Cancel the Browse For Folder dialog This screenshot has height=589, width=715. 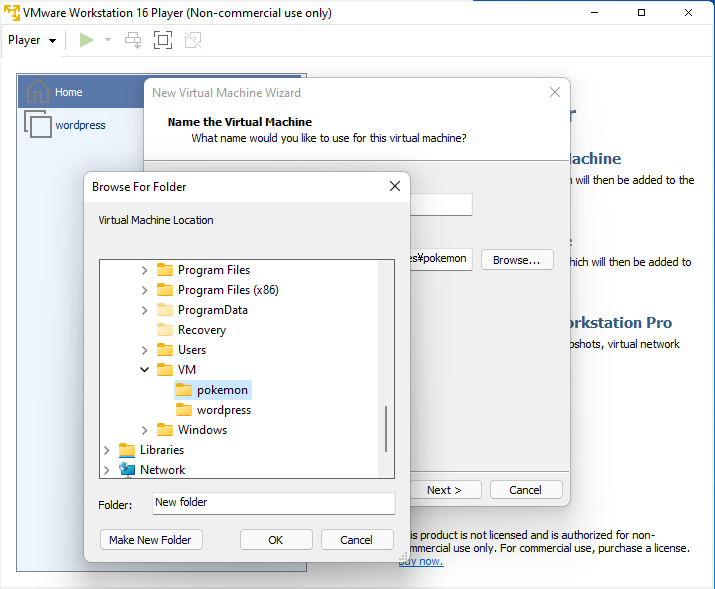(357, 540)
